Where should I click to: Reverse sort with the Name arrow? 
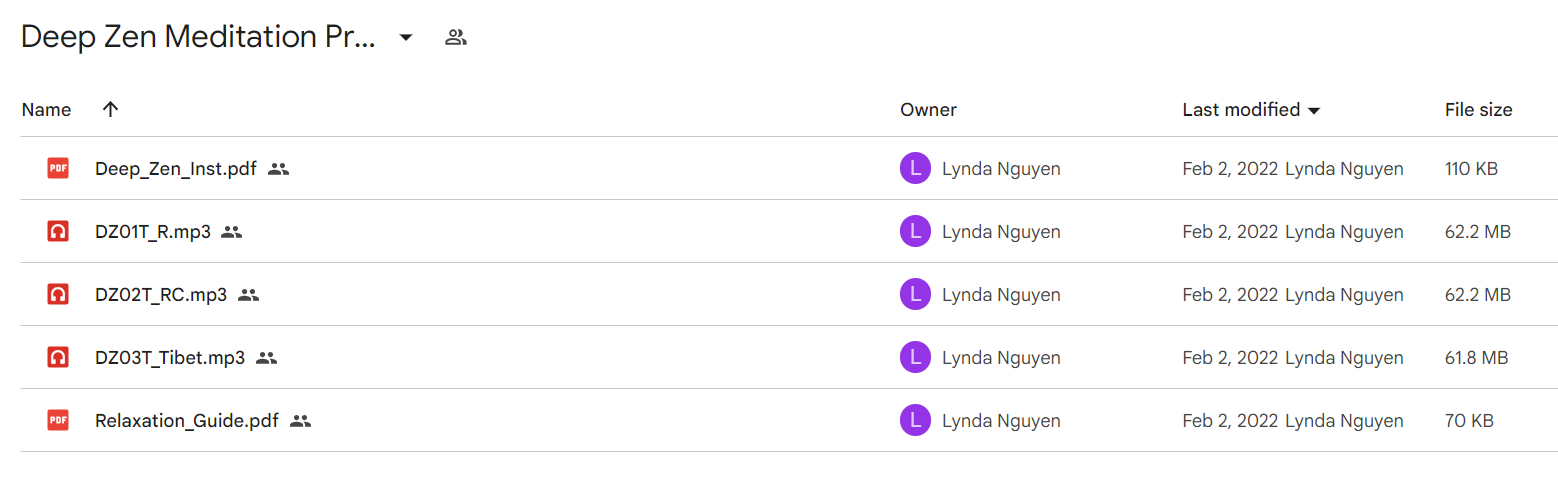click(x=111, y=110)
